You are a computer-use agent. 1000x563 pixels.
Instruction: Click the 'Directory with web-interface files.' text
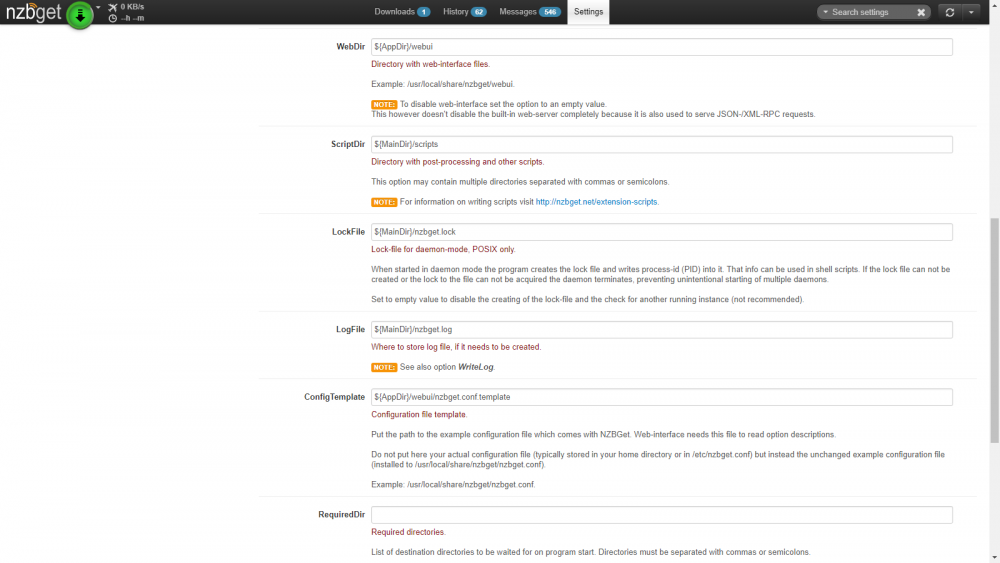pos(430,64)
